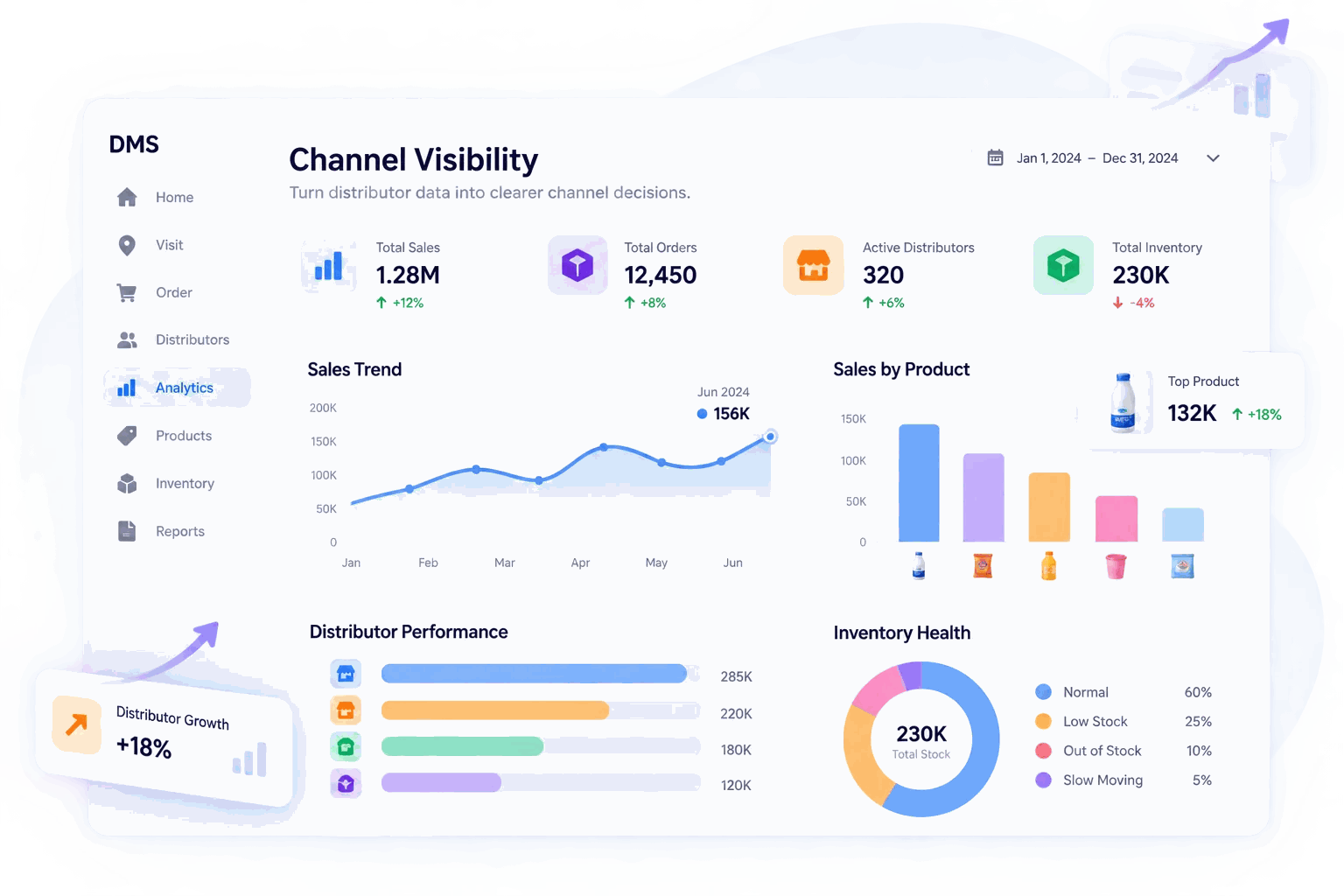Expand the date range dropdown chevron
Screen dimensions: 1344x896
[x=1213, y=158]
